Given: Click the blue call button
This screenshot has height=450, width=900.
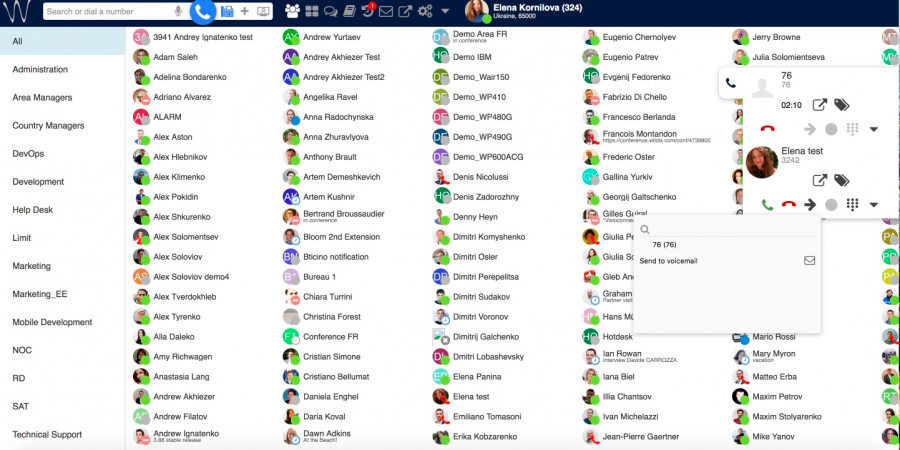Looking at the screenshot, I should pos(203,12).
